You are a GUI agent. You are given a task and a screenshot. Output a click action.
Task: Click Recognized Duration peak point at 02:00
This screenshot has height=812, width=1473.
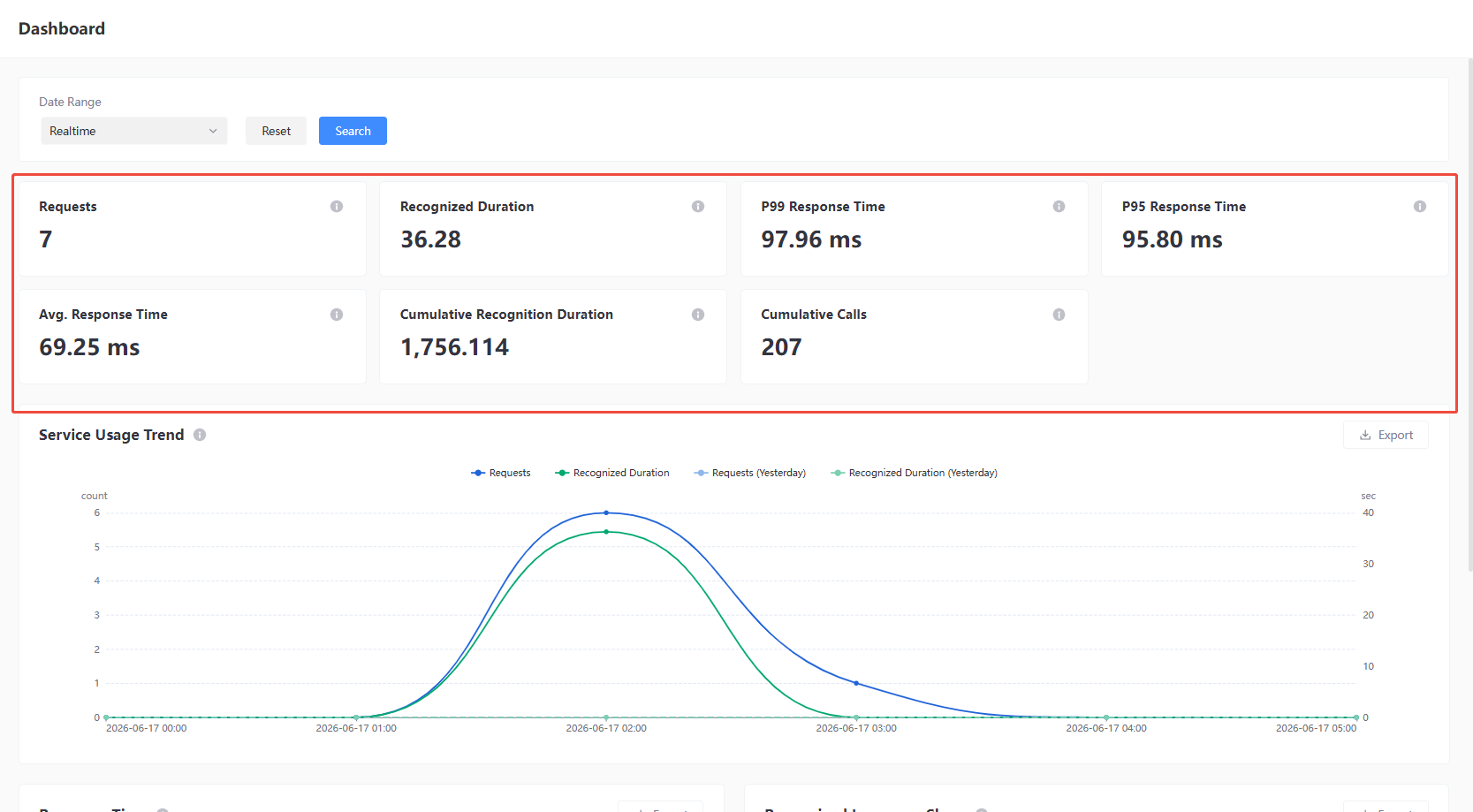[x=606, y=532]
